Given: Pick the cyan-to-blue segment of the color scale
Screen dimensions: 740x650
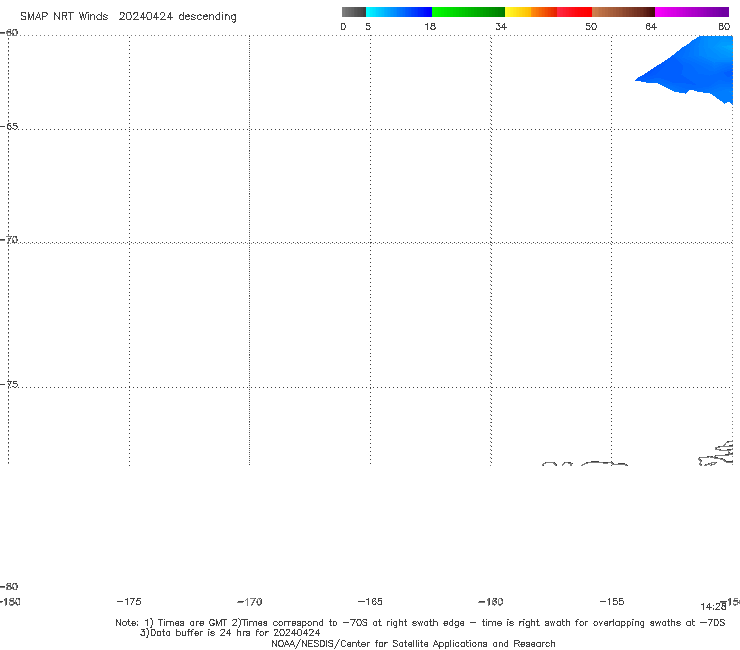Looking at the screenshot, I should 399,12.
